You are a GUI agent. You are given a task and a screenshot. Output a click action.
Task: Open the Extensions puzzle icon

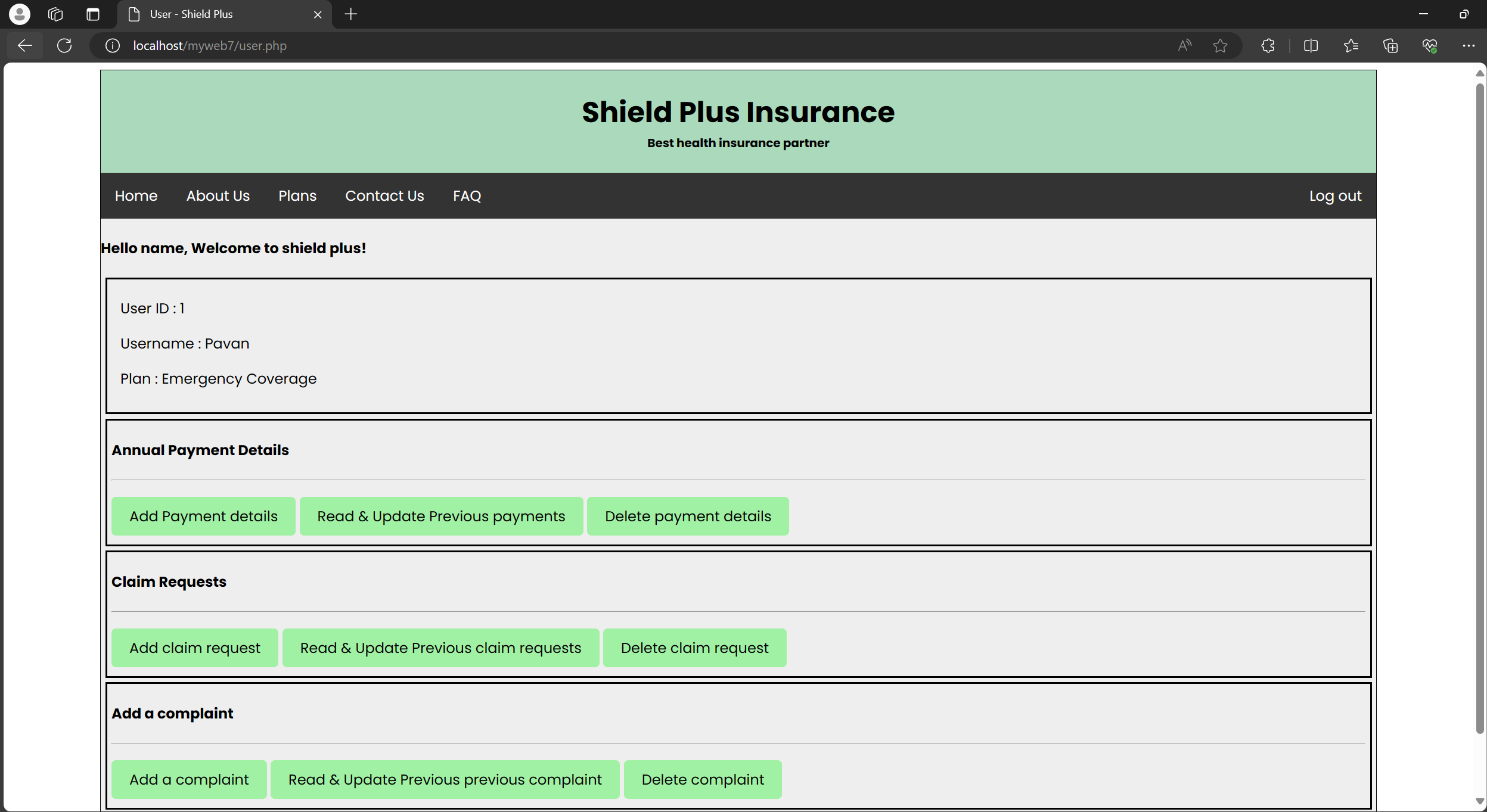[x=1268, y=46]
